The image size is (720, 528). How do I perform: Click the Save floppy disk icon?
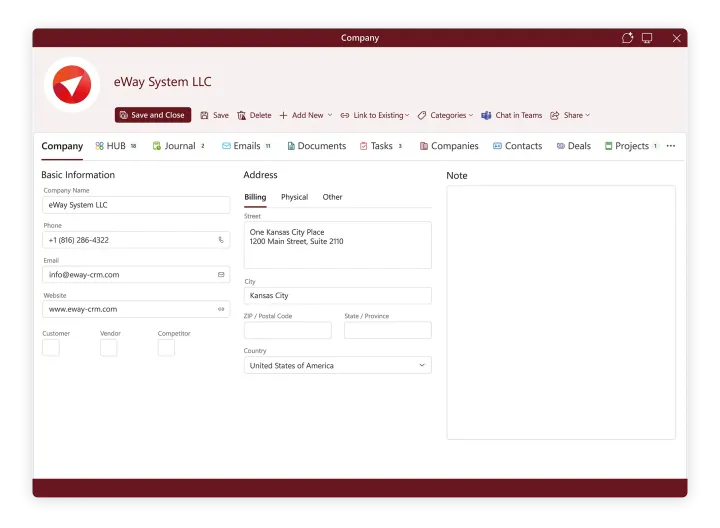(204, 115)
